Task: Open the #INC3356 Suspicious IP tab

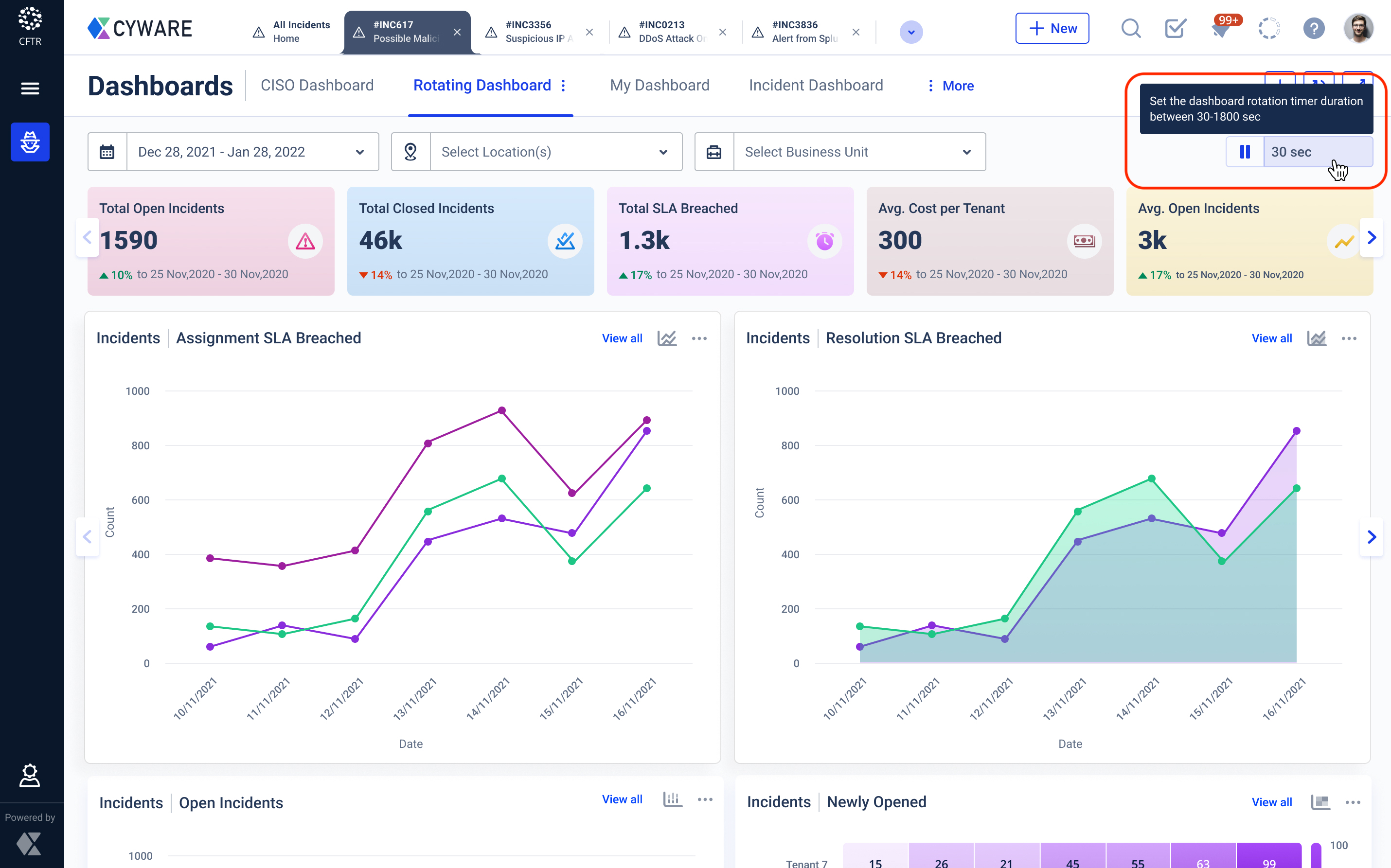Action: (529, 32)
